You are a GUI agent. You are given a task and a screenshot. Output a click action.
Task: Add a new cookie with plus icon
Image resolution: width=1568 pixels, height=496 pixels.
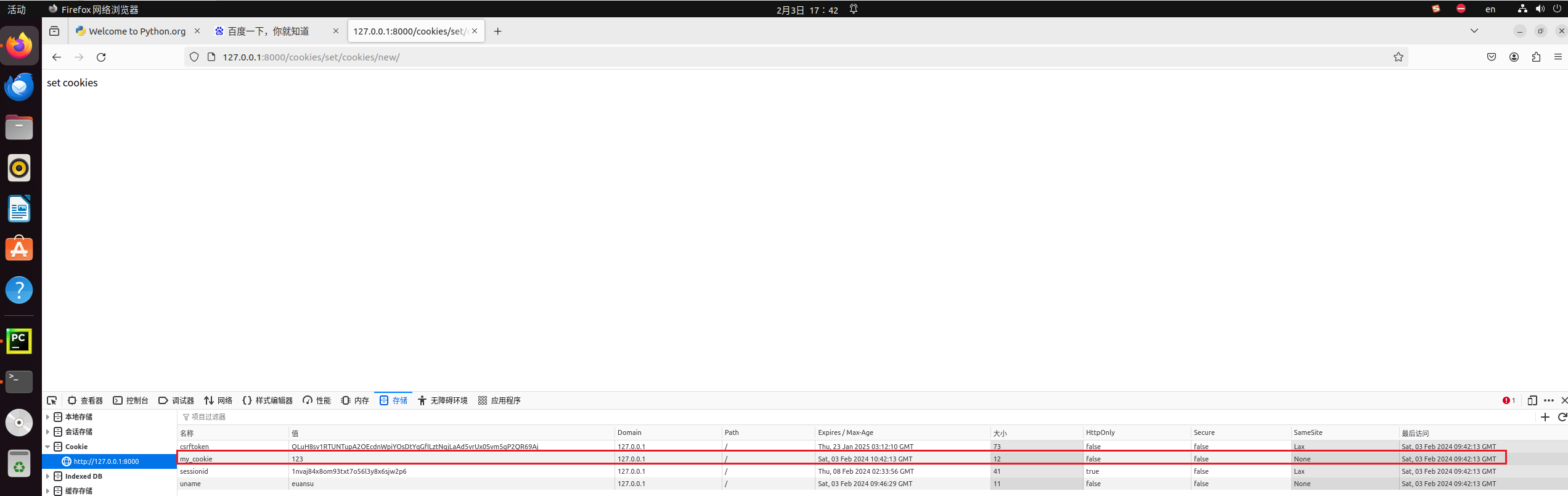[x=1545, y=417]
